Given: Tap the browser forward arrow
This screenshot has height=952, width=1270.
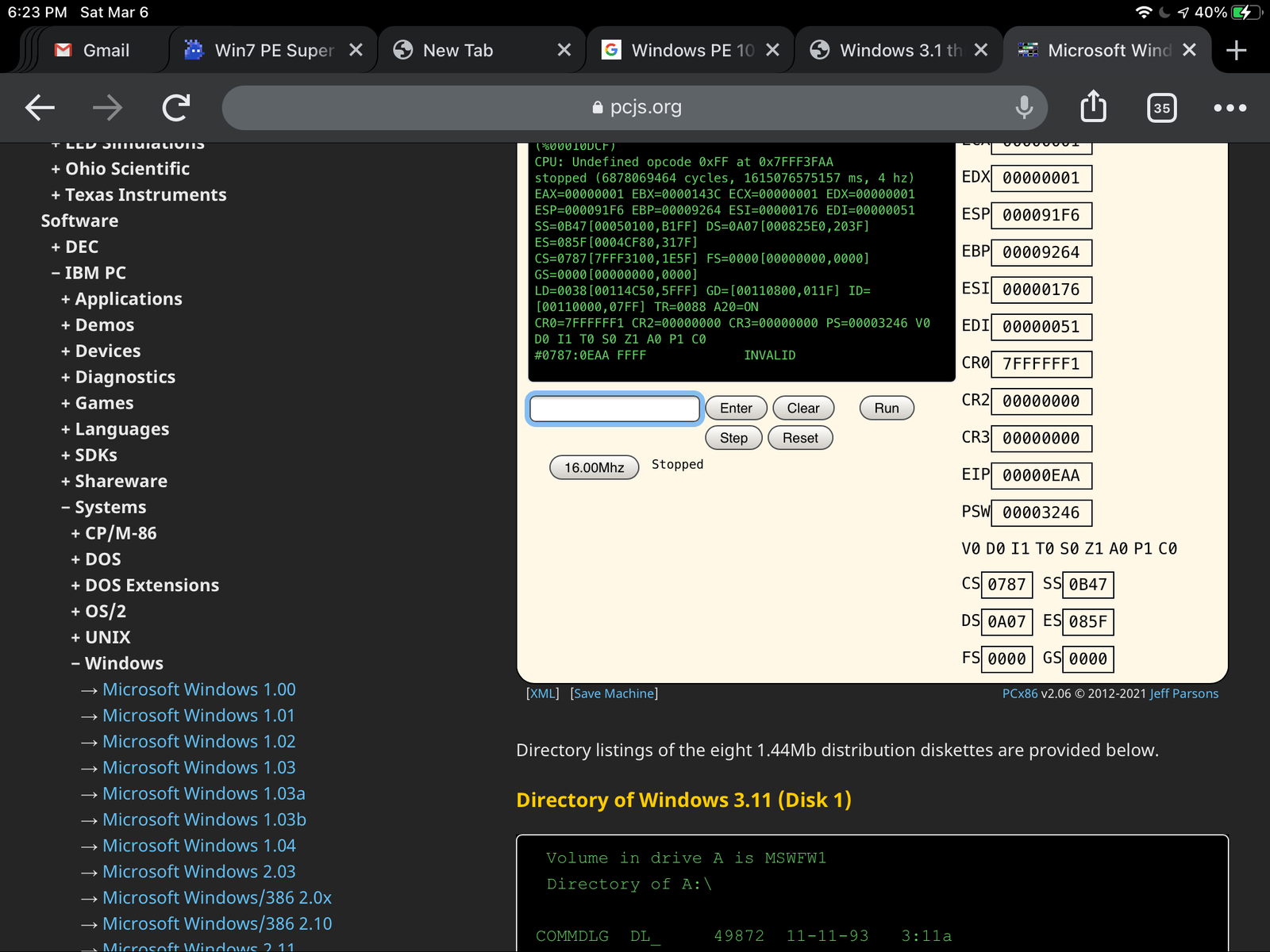Looking at the screenshot, I should pyautogui.click(x=108, y=107).
